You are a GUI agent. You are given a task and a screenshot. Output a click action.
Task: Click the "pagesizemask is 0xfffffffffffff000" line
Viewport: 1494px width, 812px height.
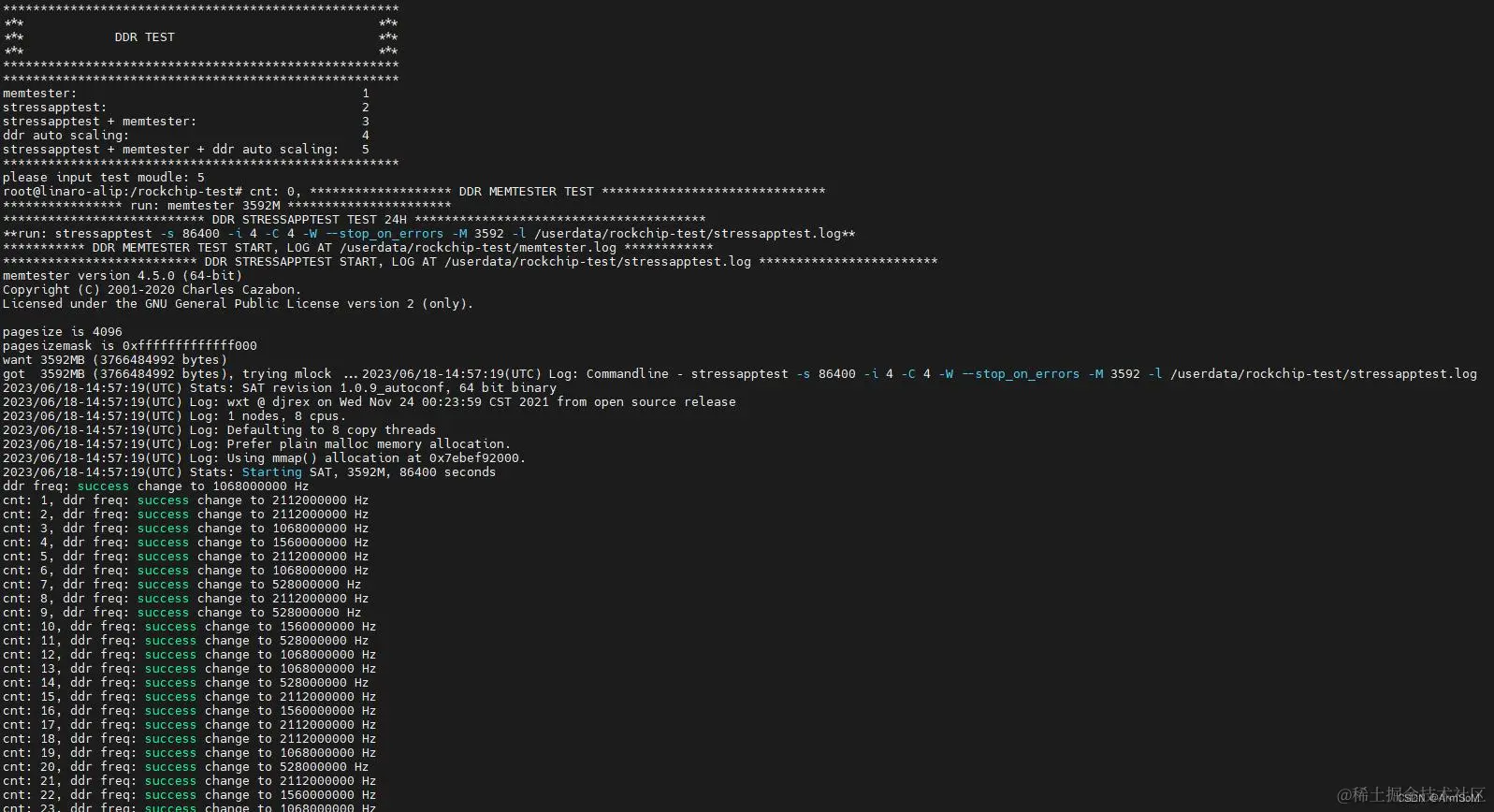130,346
